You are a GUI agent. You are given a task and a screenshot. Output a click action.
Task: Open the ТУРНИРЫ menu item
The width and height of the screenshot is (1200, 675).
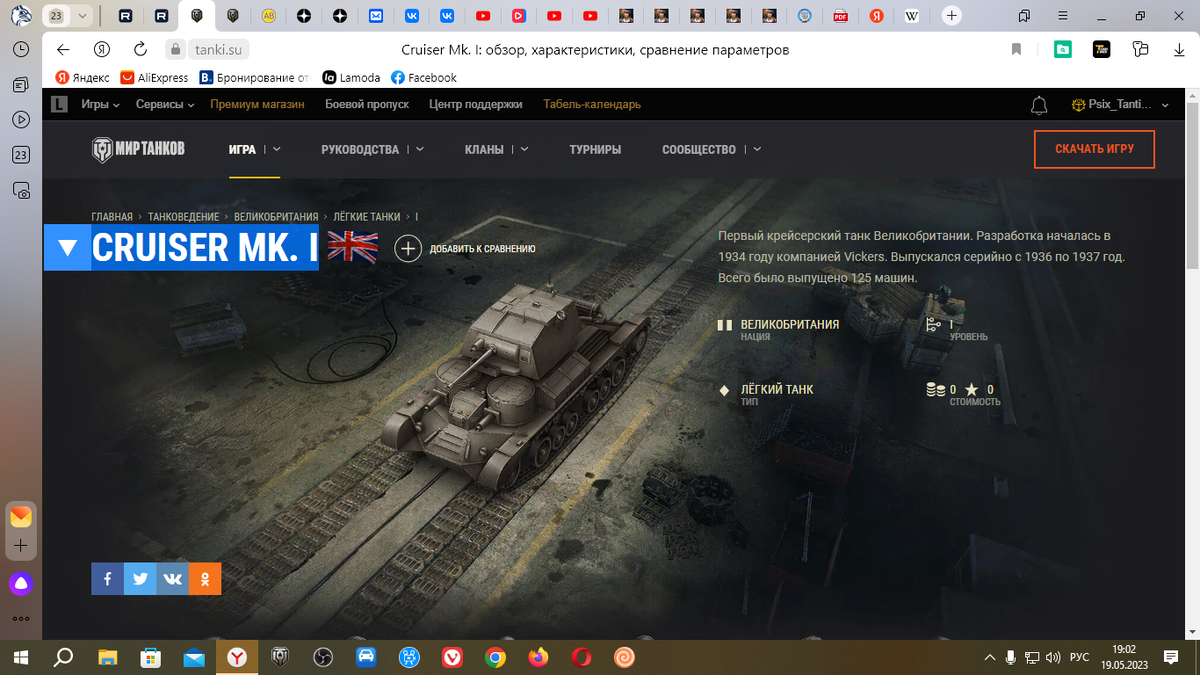click(595, 149)
